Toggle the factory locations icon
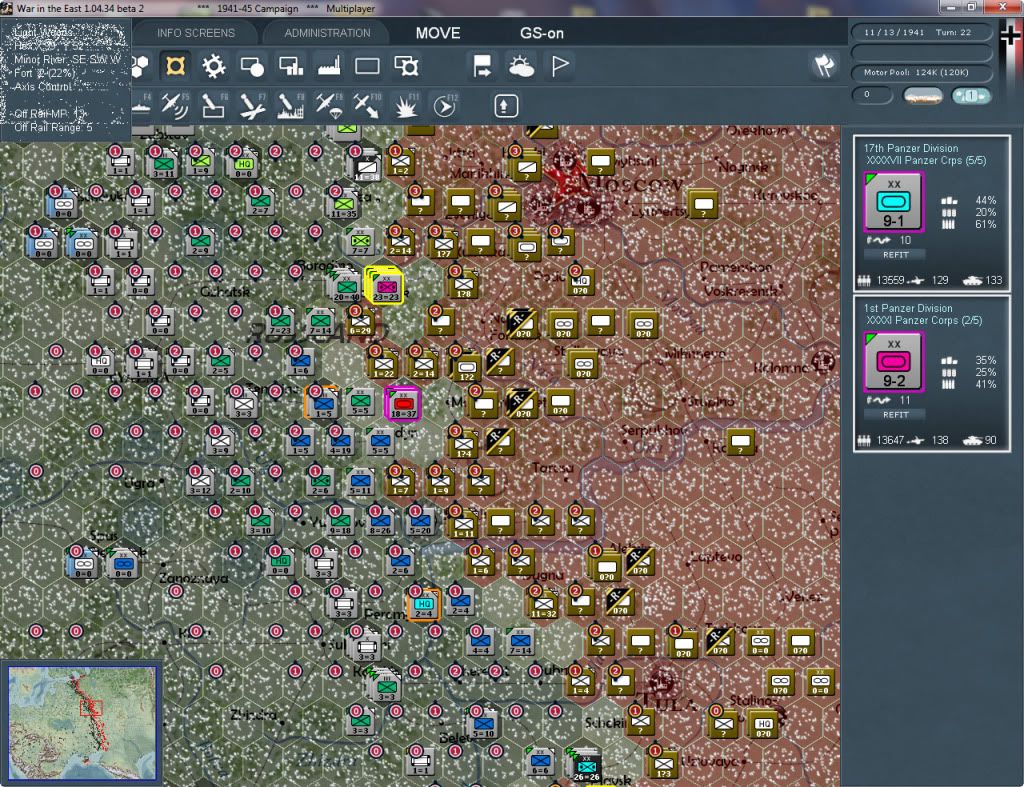 tap(329, 66)
